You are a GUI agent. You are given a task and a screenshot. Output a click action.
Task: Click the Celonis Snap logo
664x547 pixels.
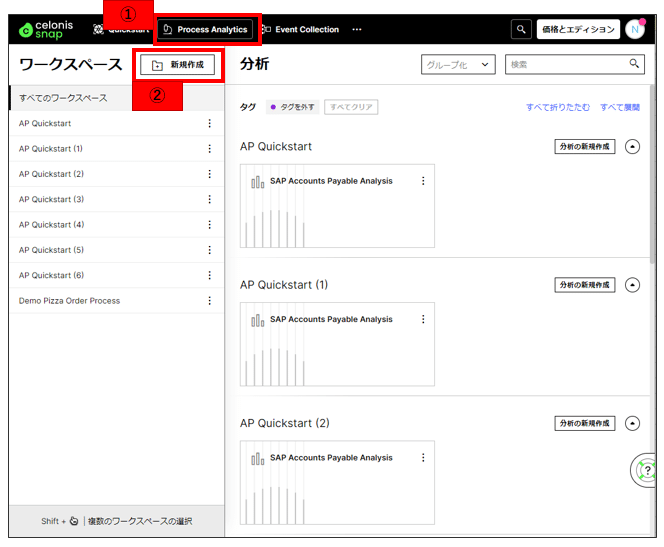[46, 30]
